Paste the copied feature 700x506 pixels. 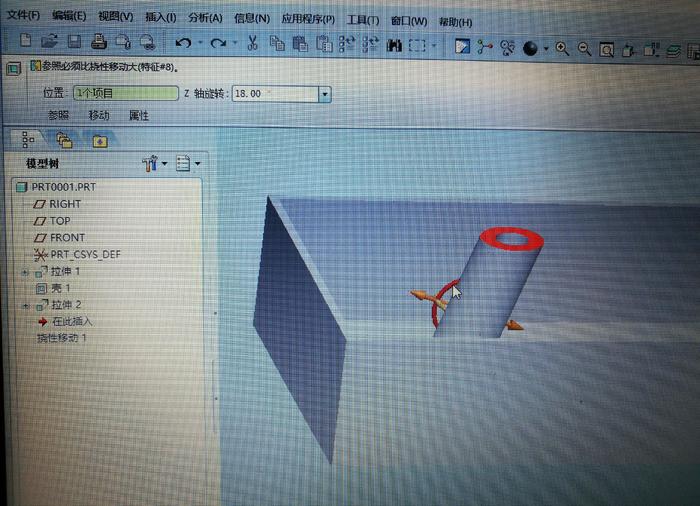[x=300, y=44]
